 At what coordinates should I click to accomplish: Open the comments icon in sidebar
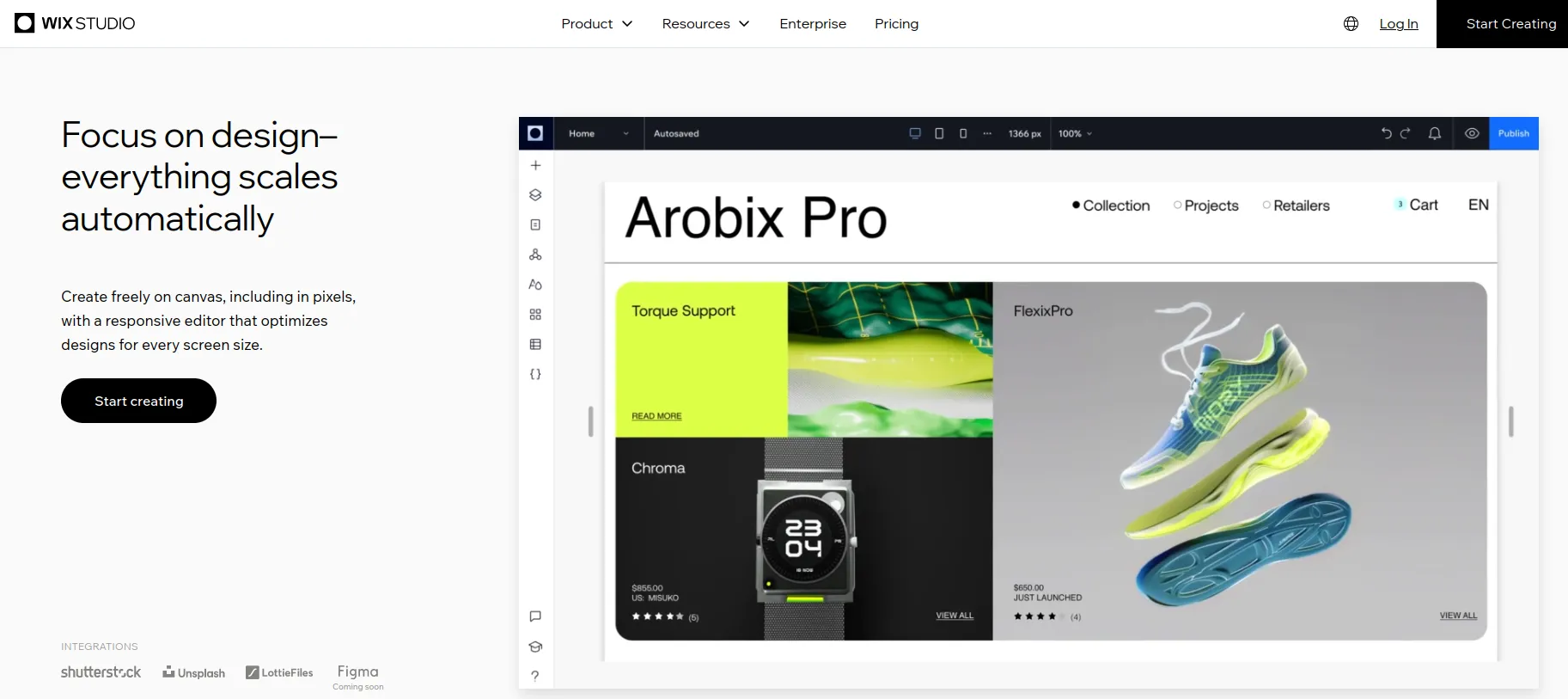535,616
